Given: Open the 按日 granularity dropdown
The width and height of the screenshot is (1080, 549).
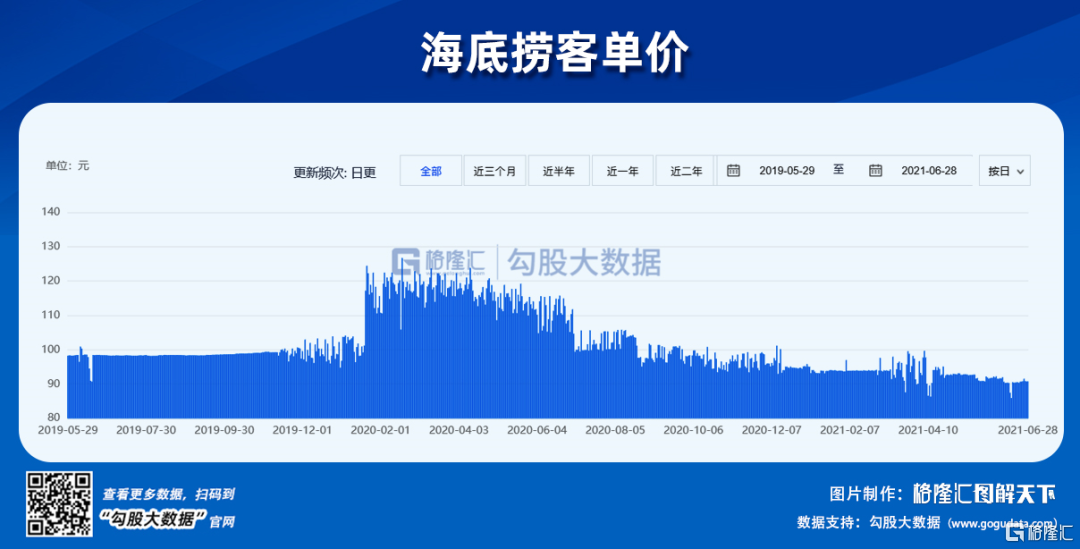Looking at the screenshot, I should pos(1005,171).
